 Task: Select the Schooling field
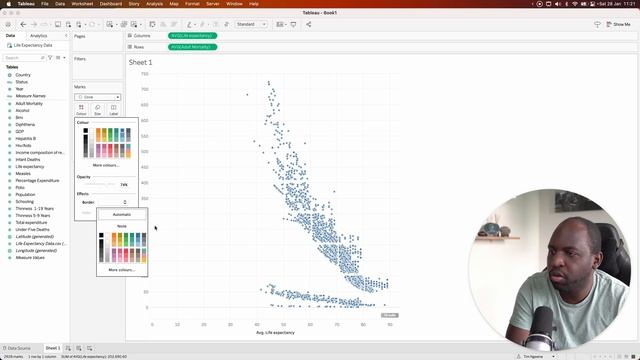pos(24,202)
